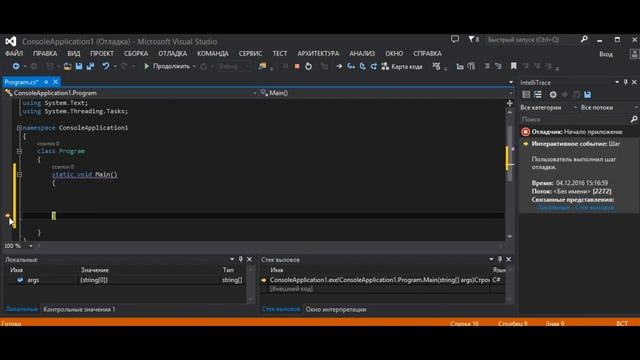Open Карта кода (Code Map)

[402, 66]
